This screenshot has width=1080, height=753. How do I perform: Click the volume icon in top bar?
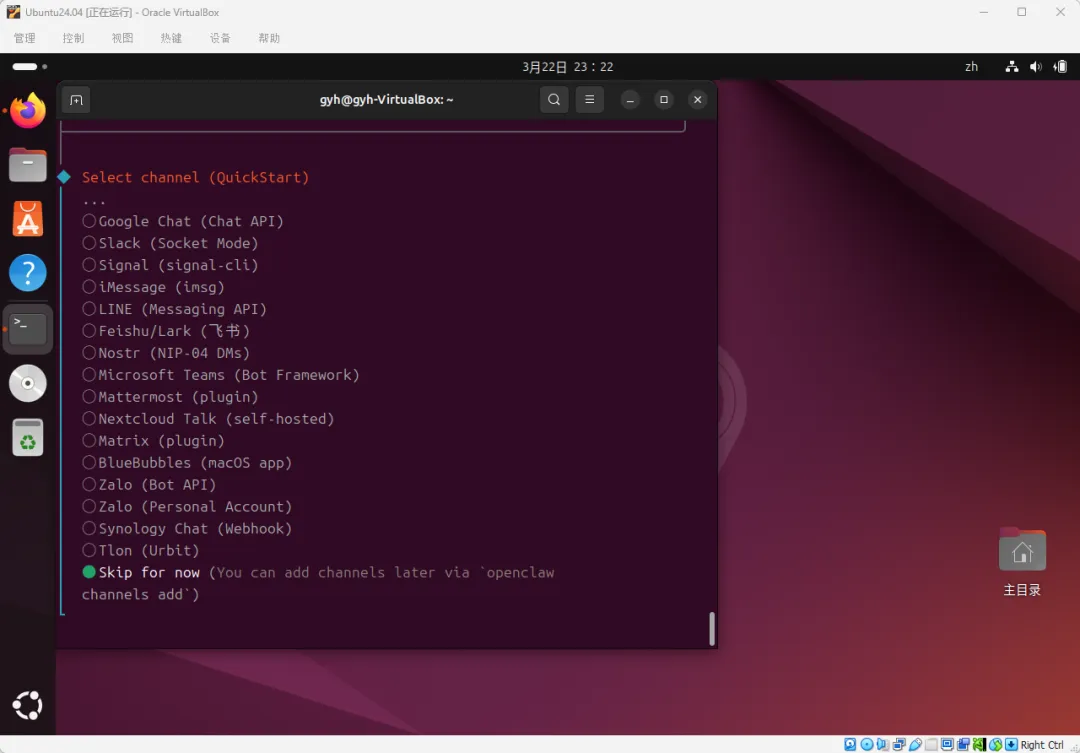coord(1035,67)
